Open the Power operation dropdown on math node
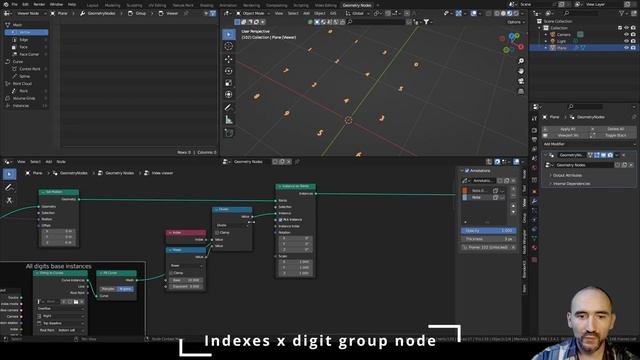This screenshot has height=360, width=640. (186, 265)
